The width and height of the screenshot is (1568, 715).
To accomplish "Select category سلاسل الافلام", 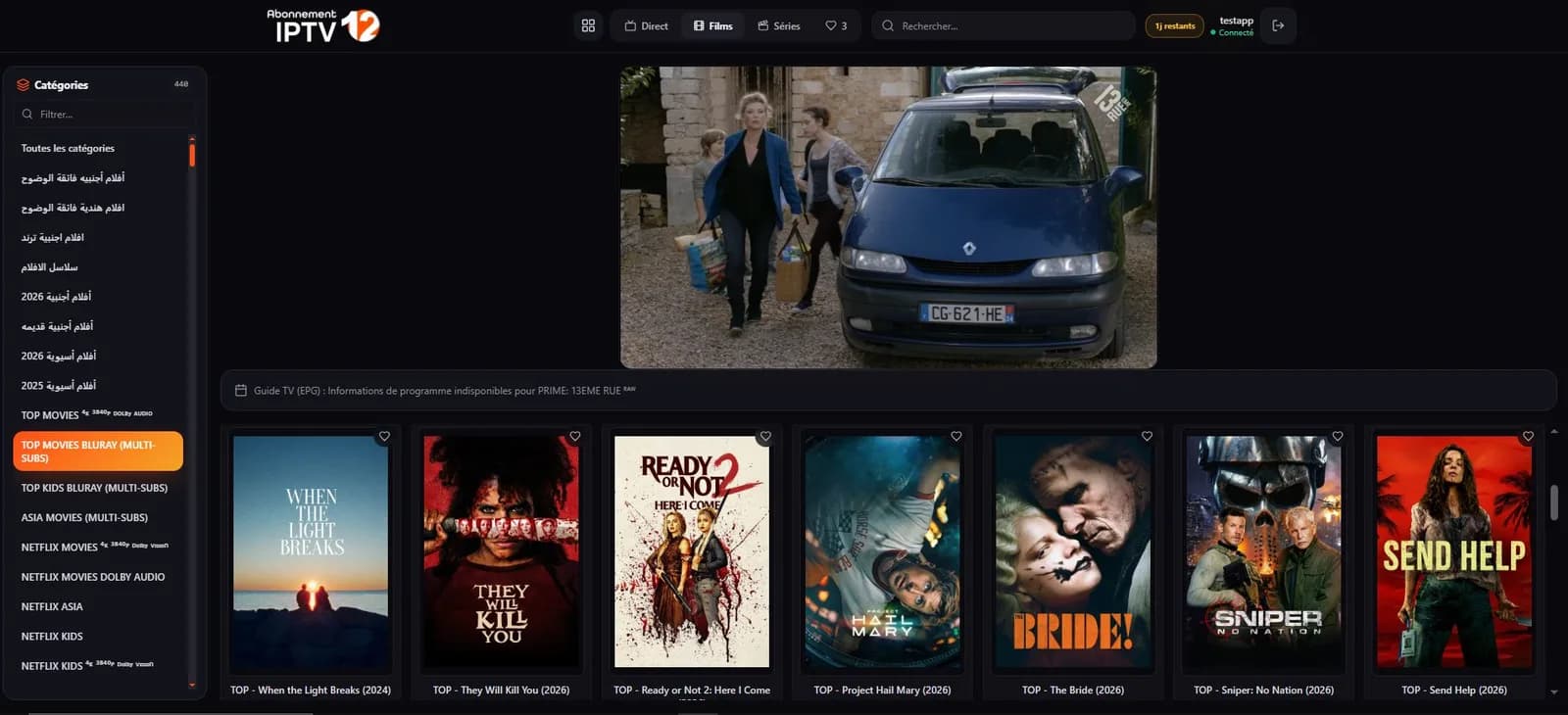I will (98, 266).
